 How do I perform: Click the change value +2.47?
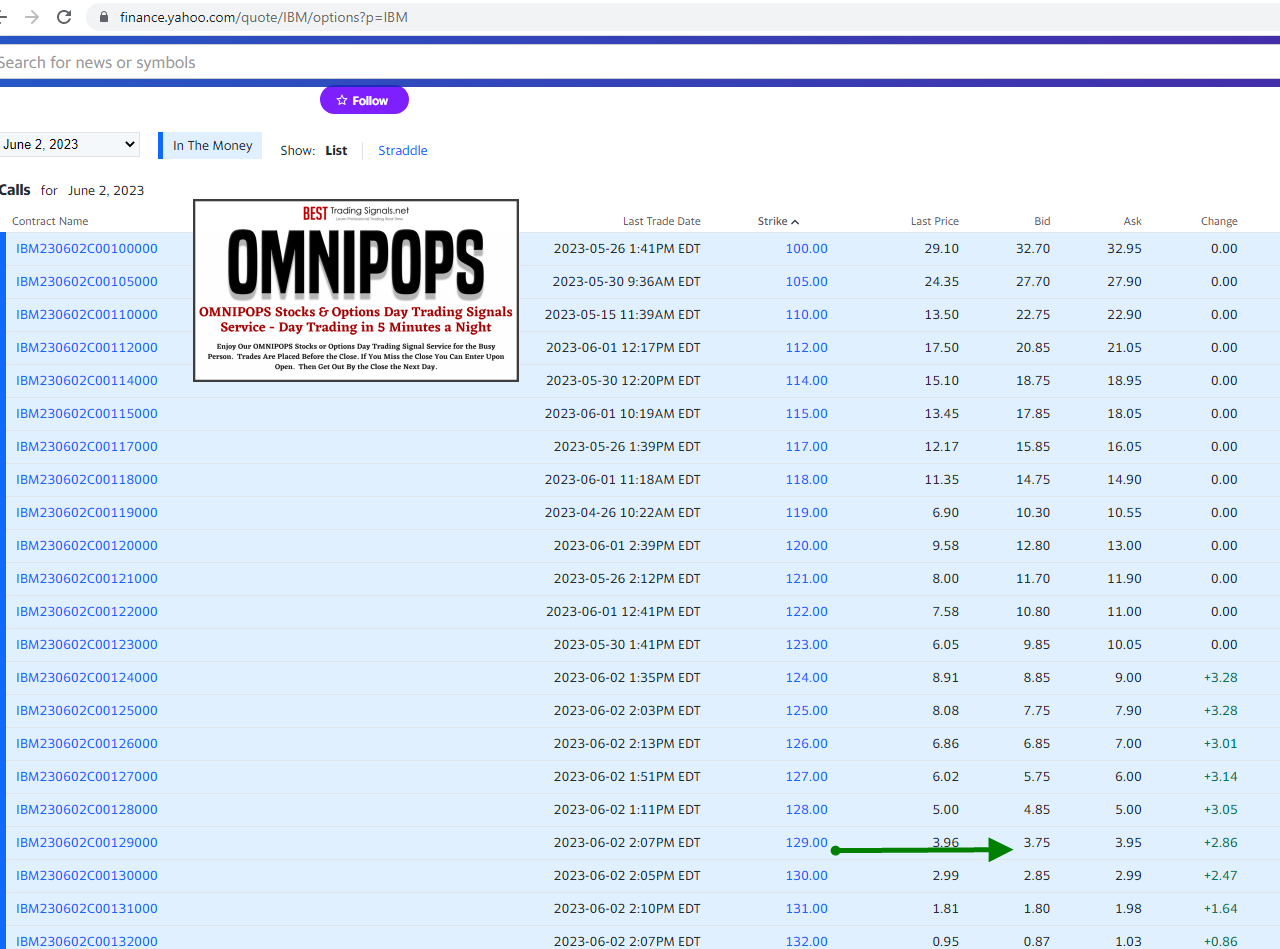[x=1221, y=876]
